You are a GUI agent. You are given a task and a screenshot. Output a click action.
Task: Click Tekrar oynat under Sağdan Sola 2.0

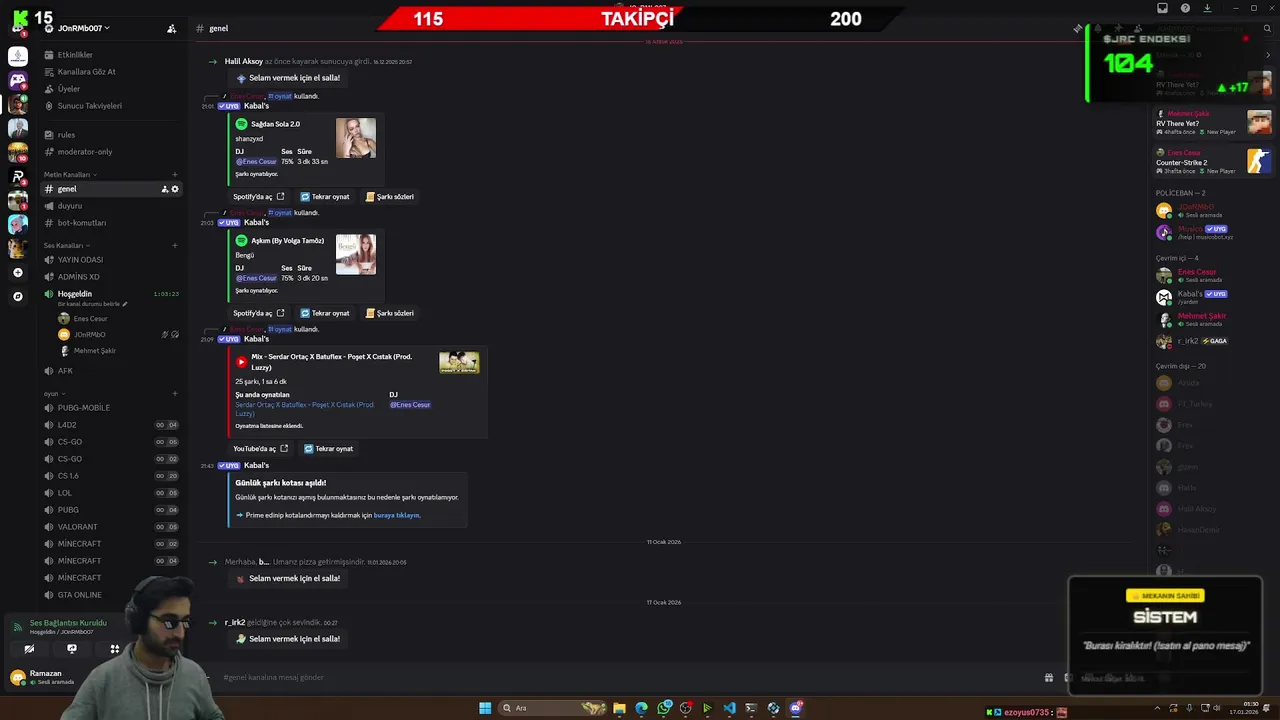point(325,197)
